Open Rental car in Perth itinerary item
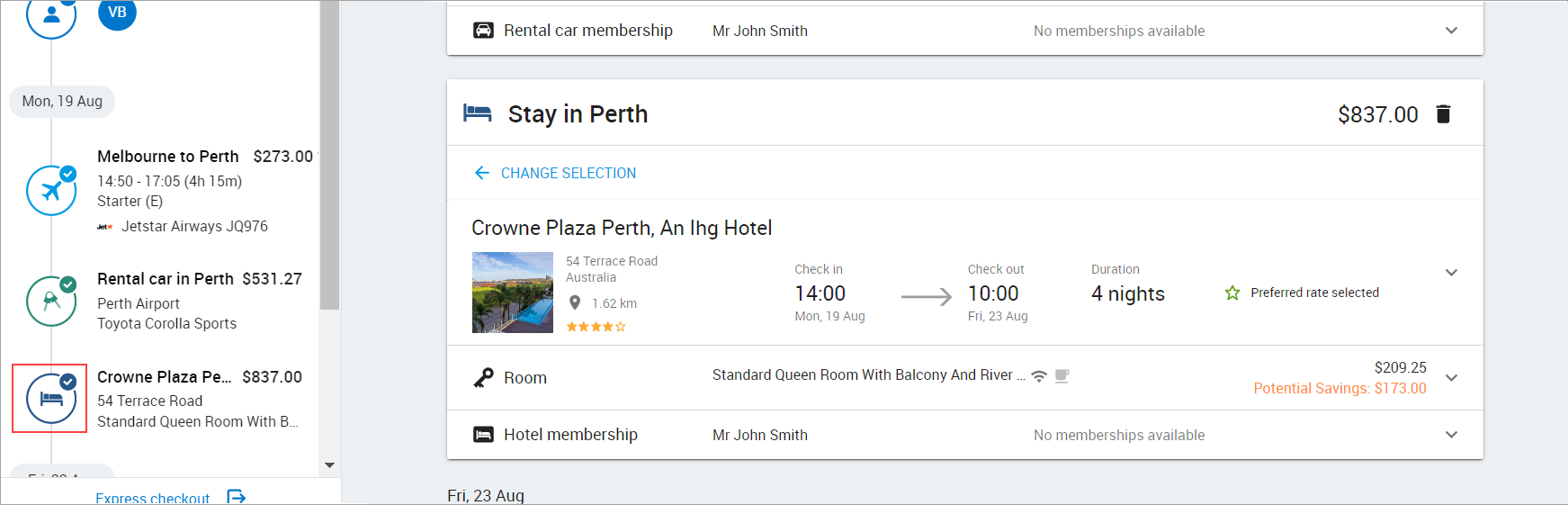 coord(166,279)
